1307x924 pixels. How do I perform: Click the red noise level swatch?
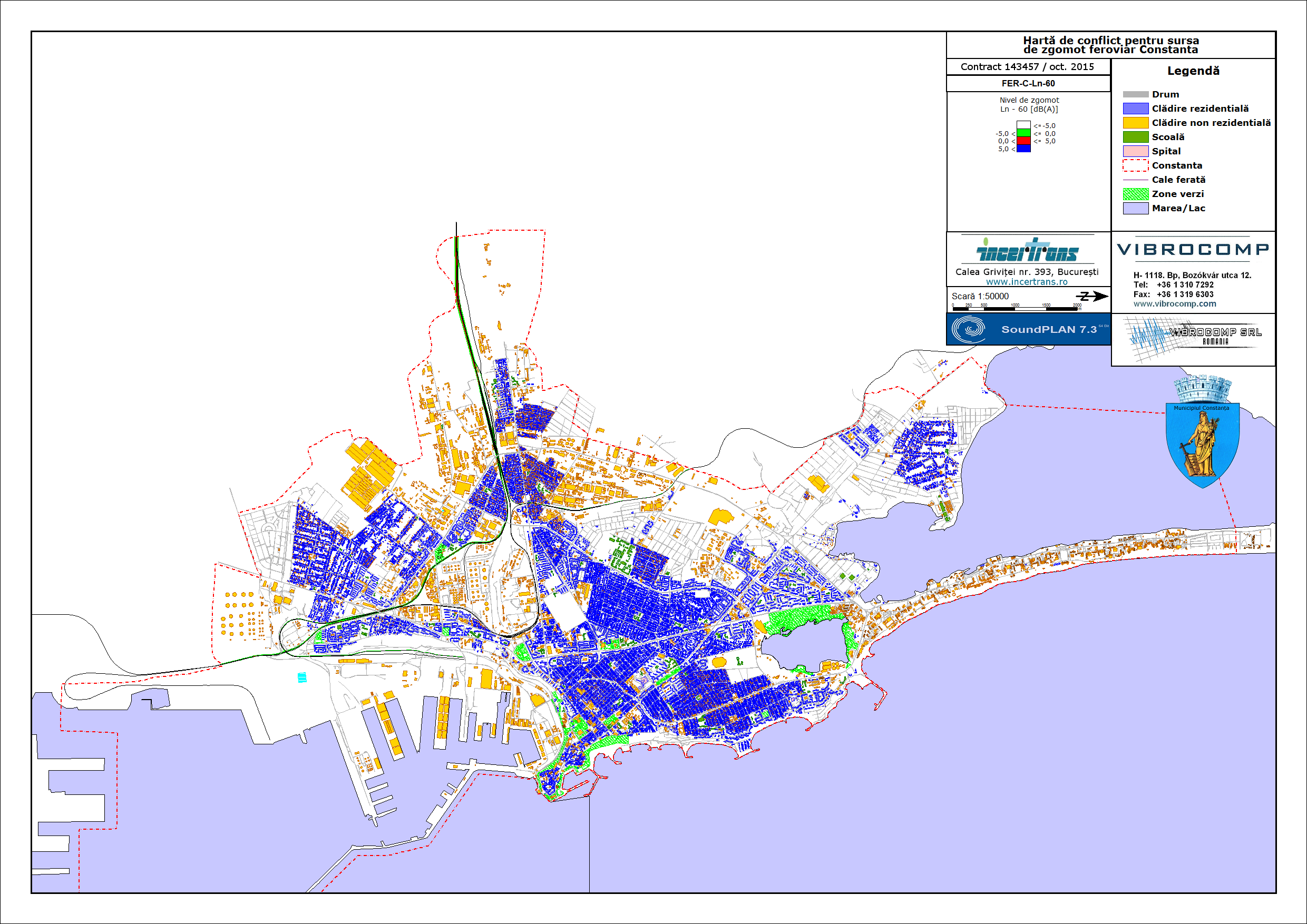coord(1023,141)
